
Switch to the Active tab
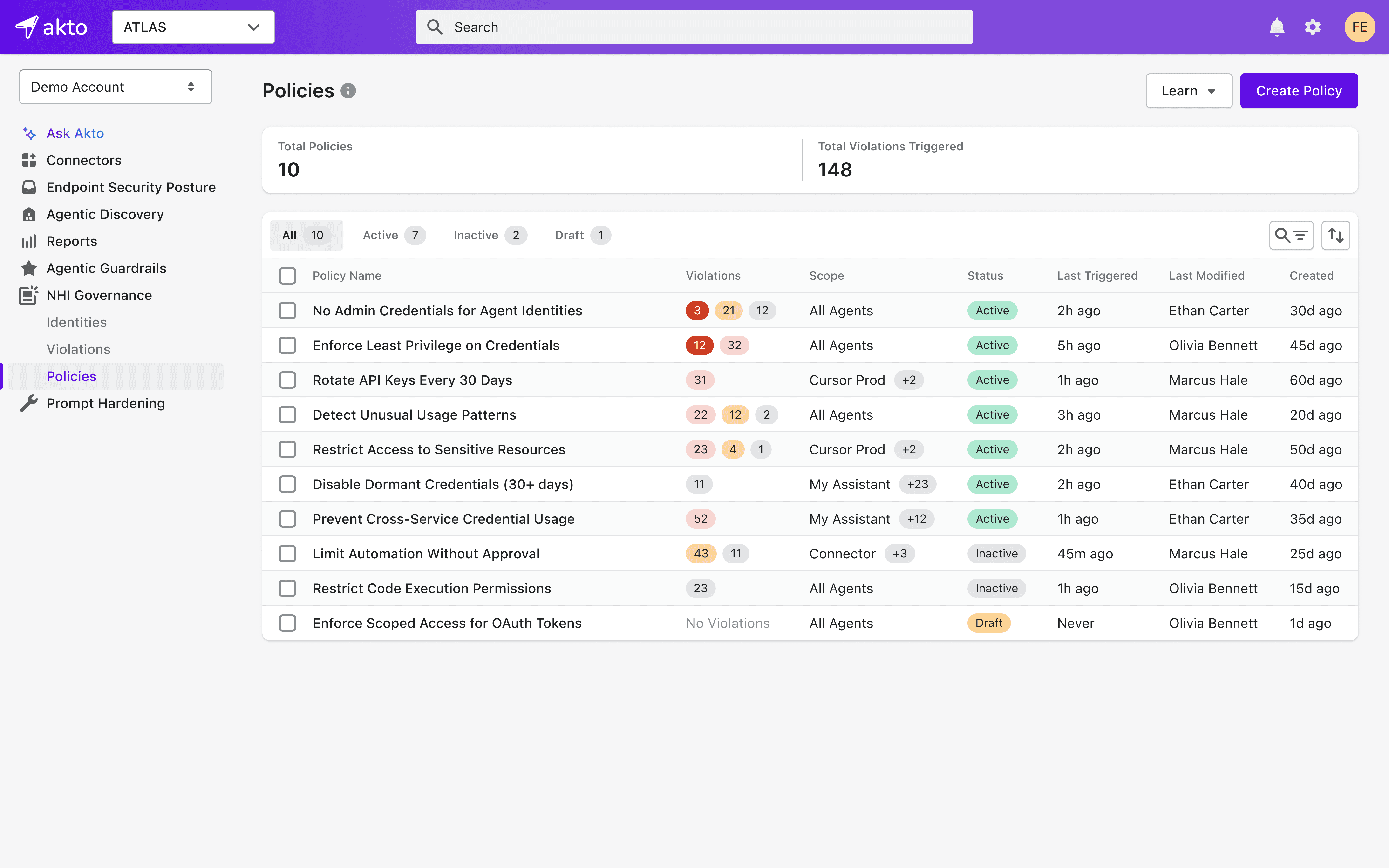click(394, 235)
